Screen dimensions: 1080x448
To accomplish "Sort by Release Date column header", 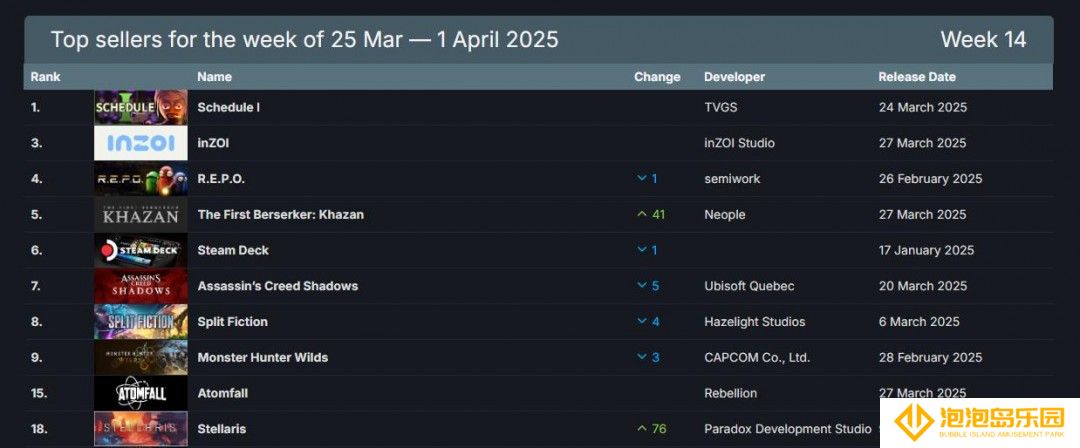I will (x=917, y=77).
